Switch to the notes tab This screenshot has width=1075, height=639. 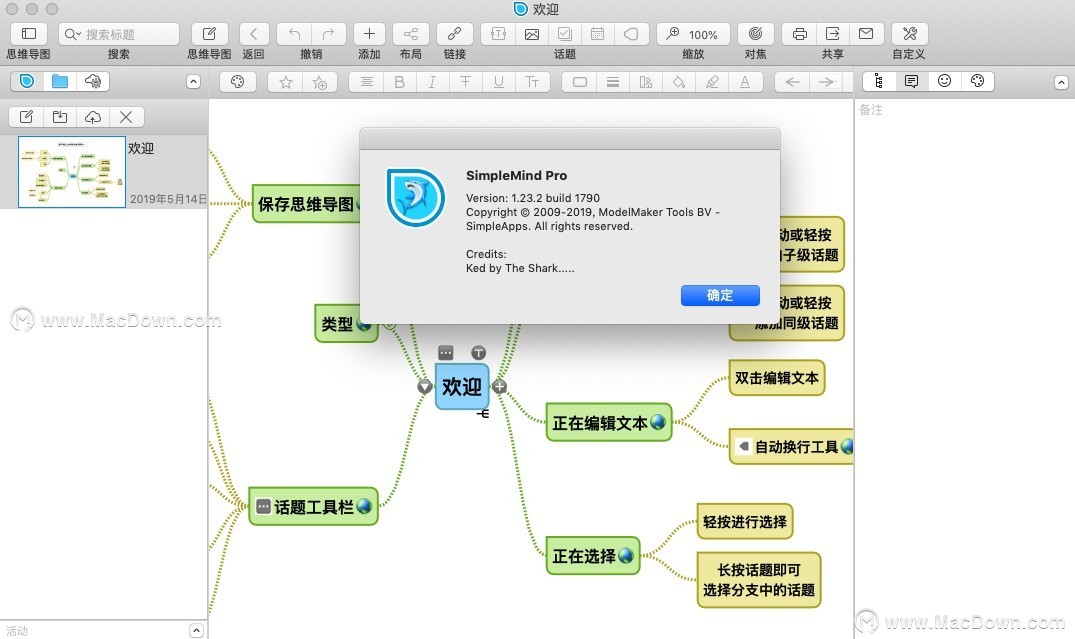click(911, 82)
